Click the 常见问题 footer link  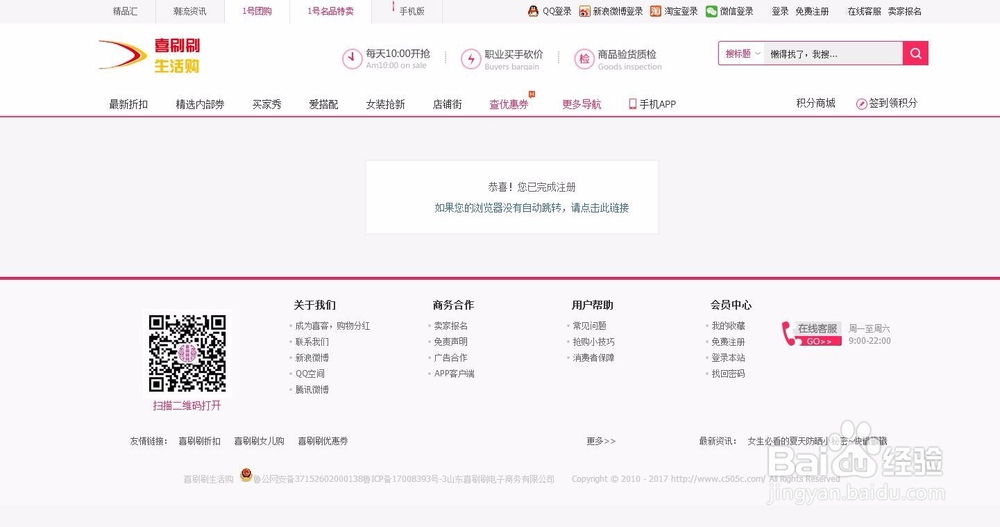click(x=590, y=325)
